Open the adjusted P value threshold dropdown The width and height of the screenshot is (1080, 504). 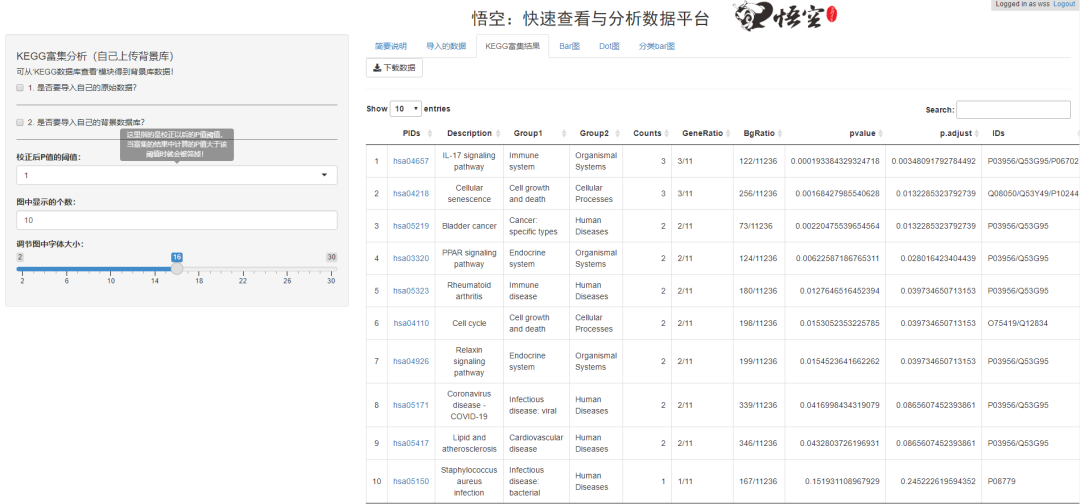coord(177,176)
